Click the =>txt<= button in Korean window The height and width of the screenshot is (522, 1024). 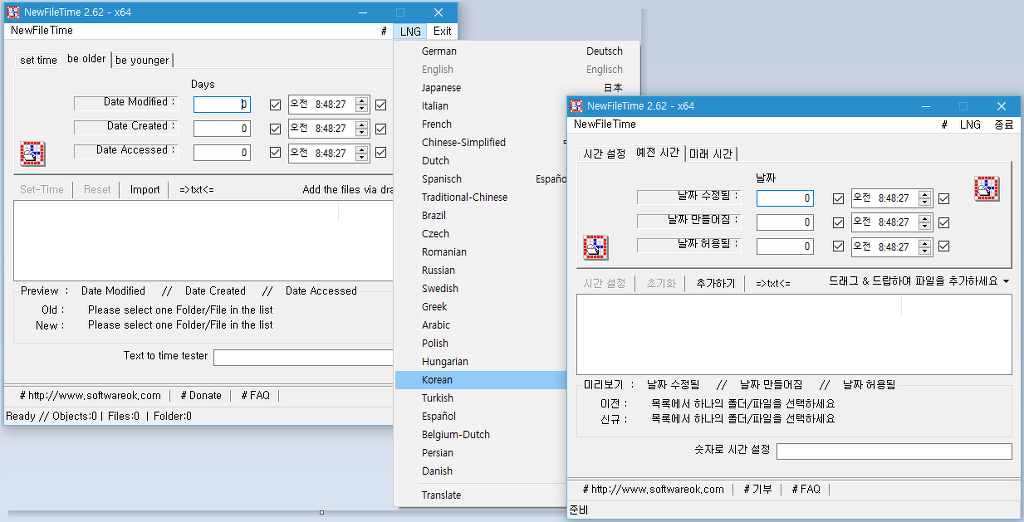[x=773, y=284]
